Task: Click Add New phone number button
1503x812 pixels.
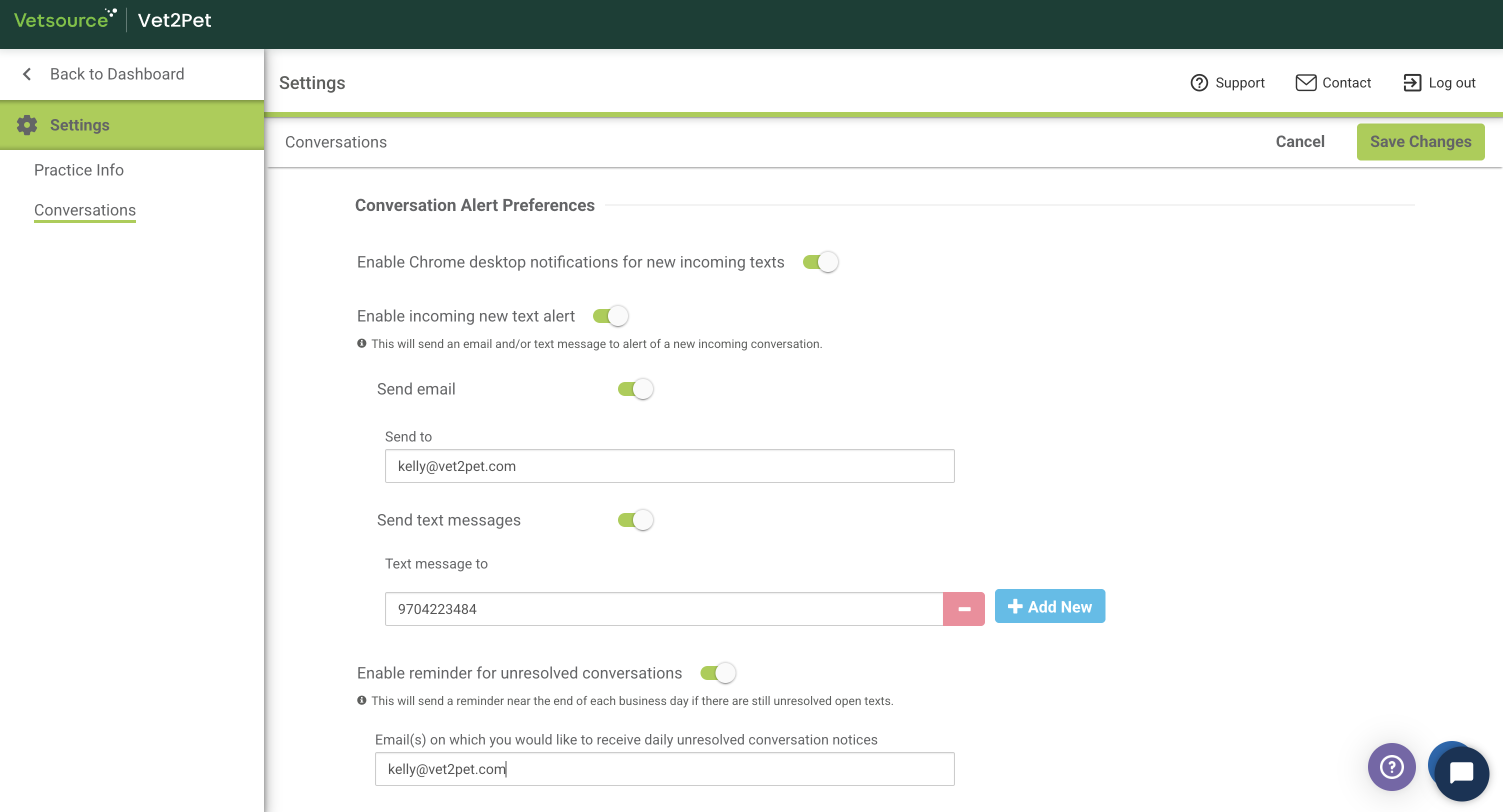Action: coord(1049,606)
